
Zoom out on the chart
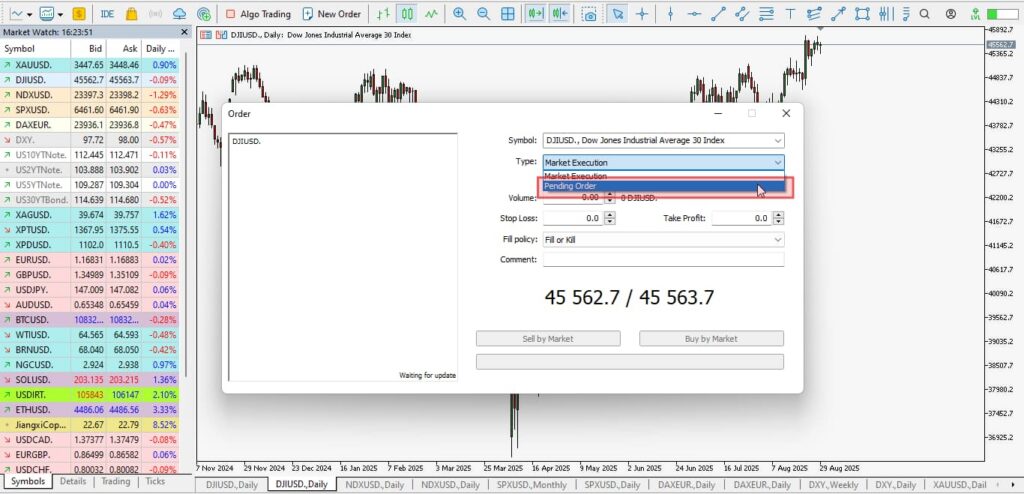[483, 14]
